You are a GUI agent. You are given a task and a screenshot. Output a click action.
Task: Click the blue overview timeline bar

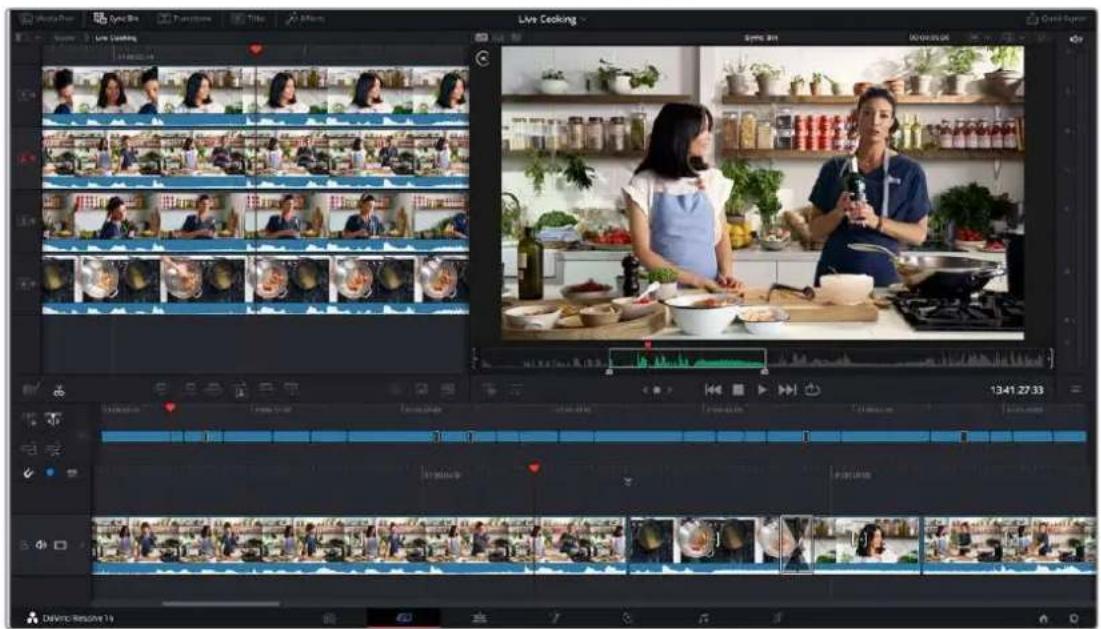[x=593, y=437]
